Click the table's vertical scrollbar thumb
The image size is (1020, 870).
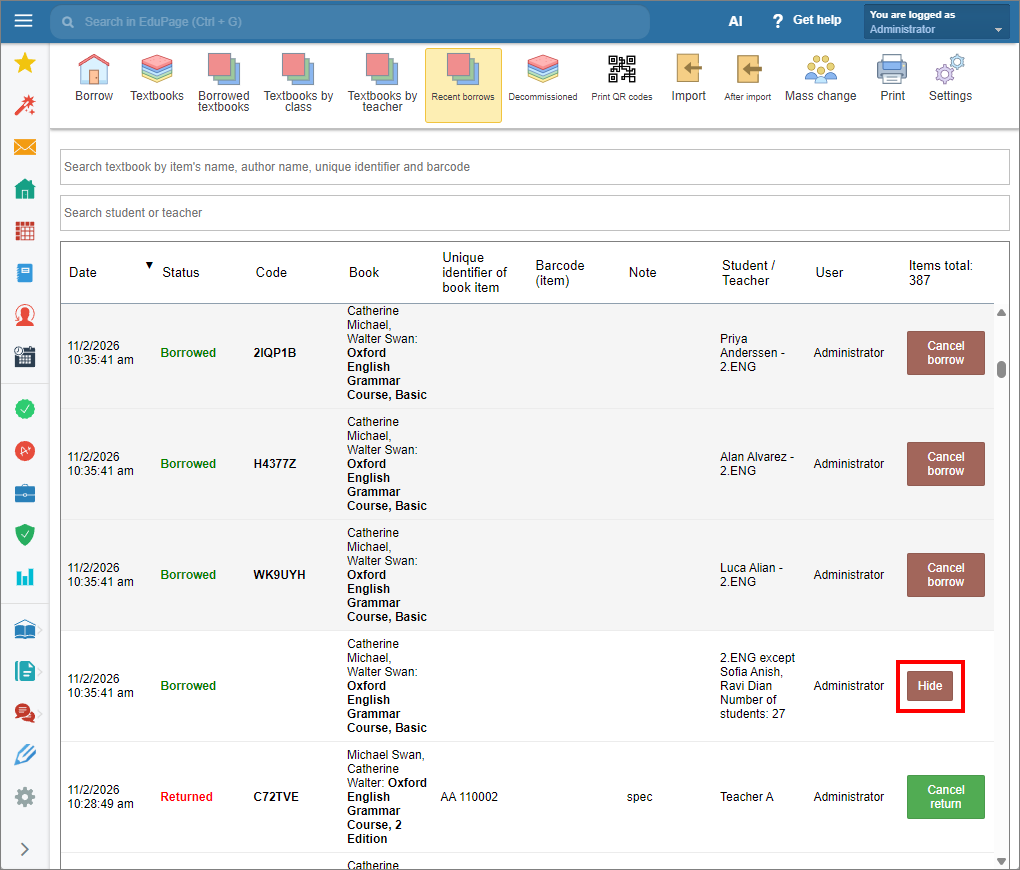[1001, 369]
